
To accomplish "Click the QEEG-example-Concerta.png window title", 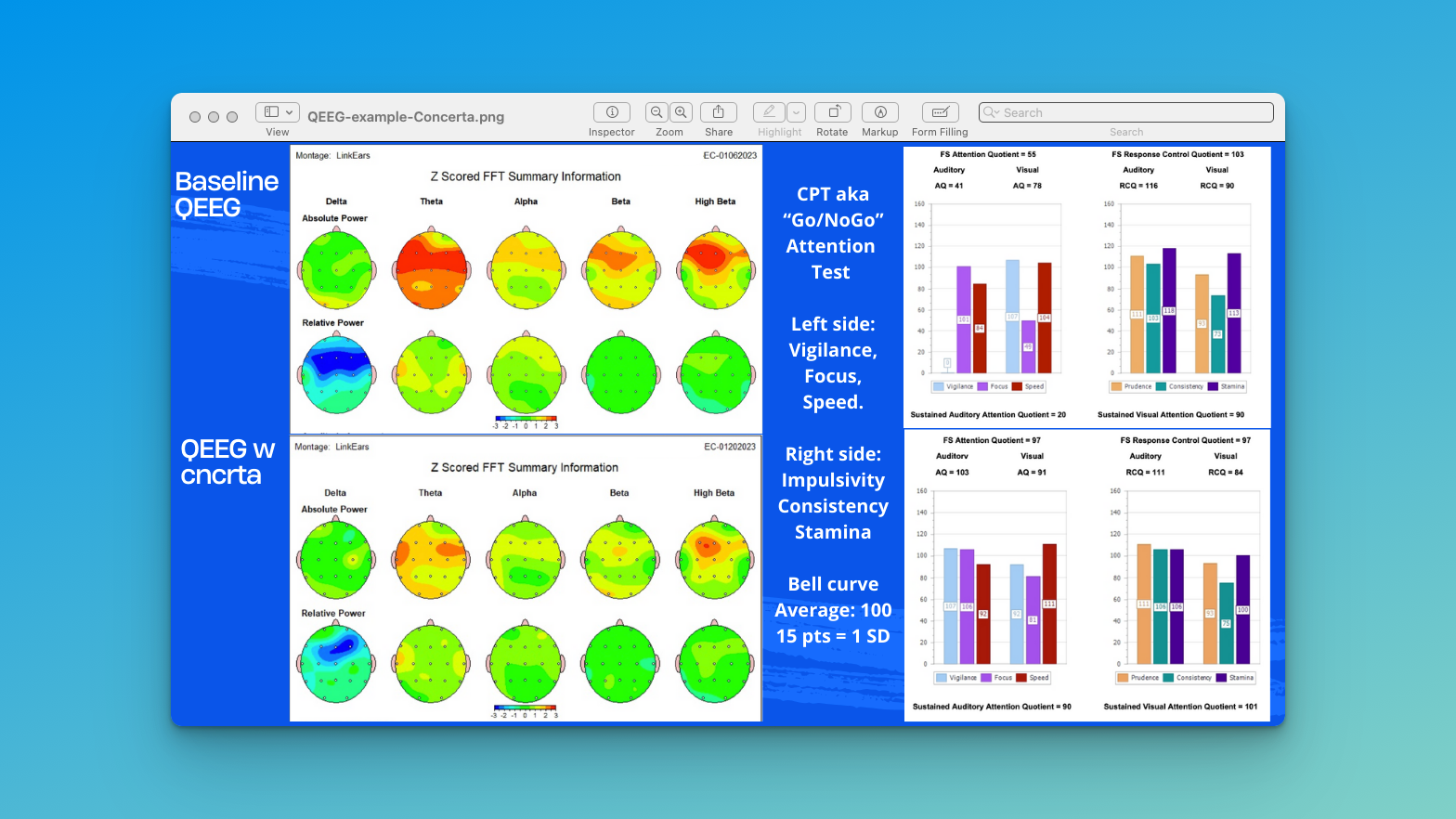I will (x=406, y=117).
